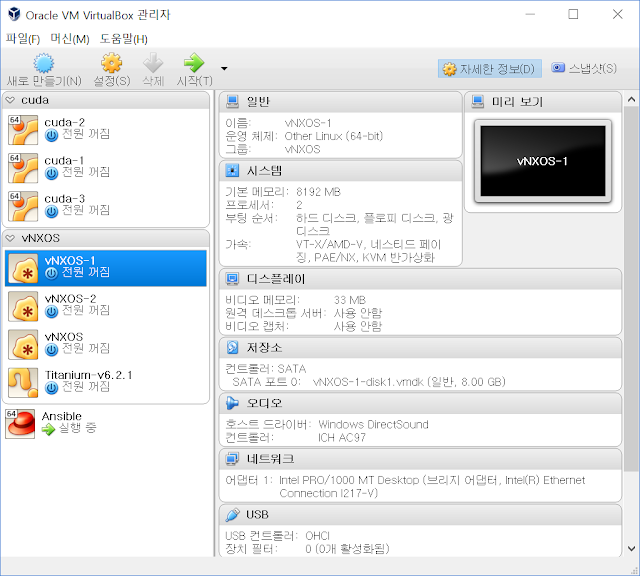Click the 33 MB video memory value

(350, 300)
